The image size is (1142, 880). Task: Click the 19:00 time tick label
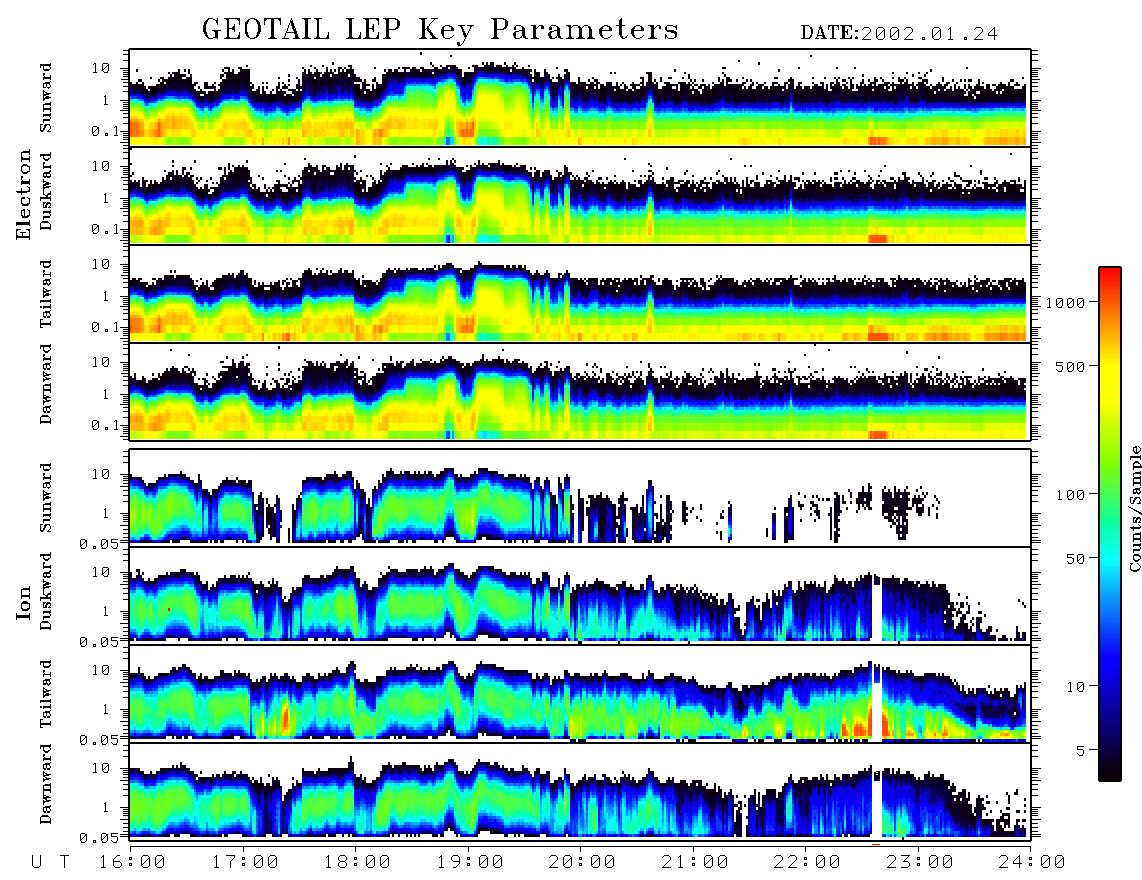tap(470, 862)
